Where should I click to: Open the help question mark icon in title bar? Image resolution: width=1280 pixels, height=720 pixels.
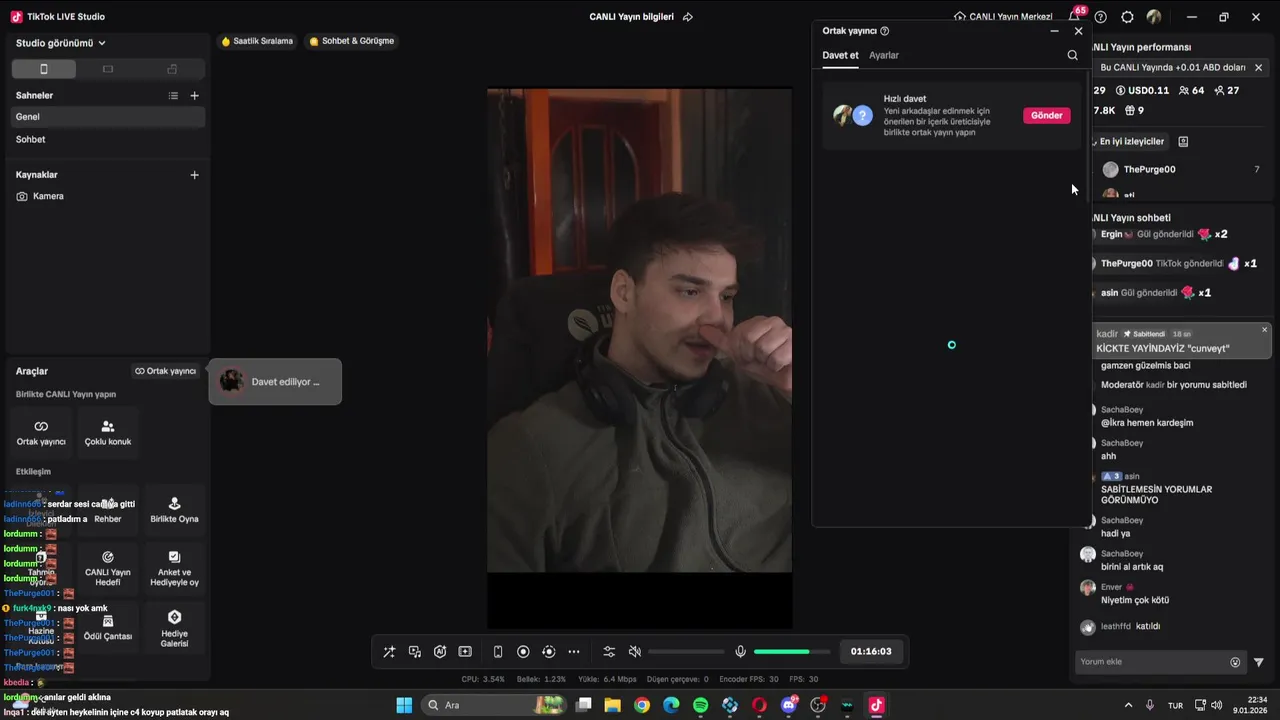point(1101,17)
